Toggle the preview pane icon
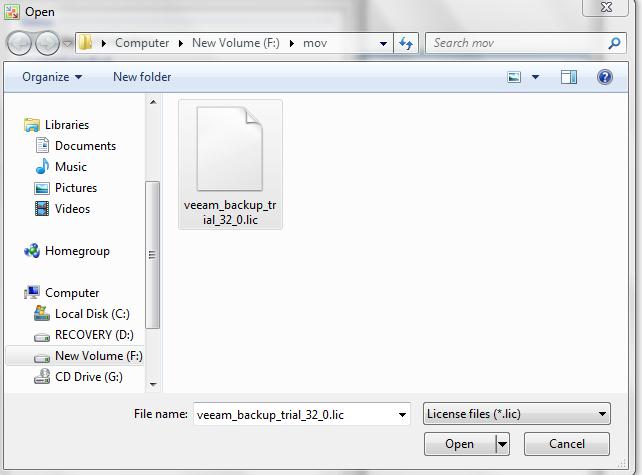This screenshot has width=642, height=475. (x=569, y=77)
